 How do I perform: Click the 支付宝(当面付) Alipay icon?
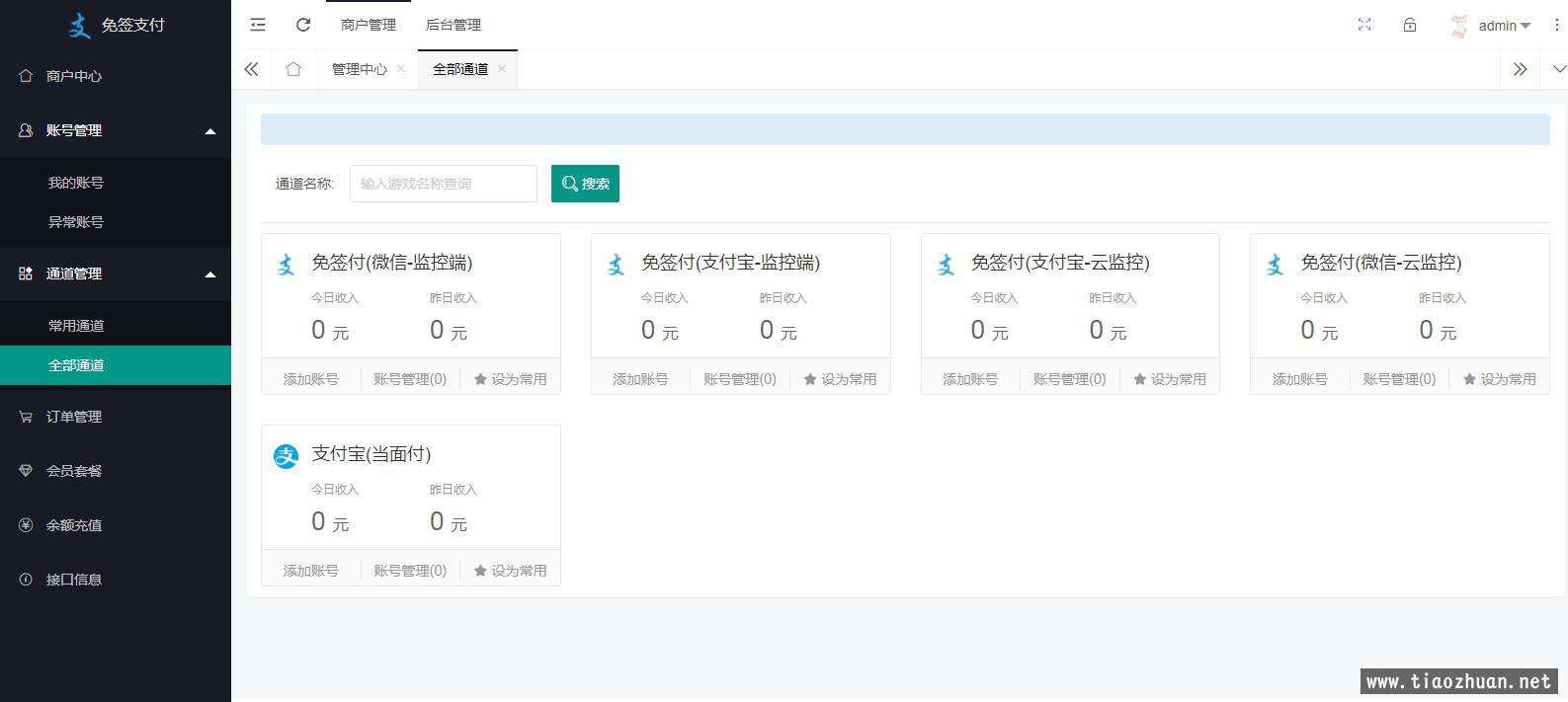pos(287,456)
